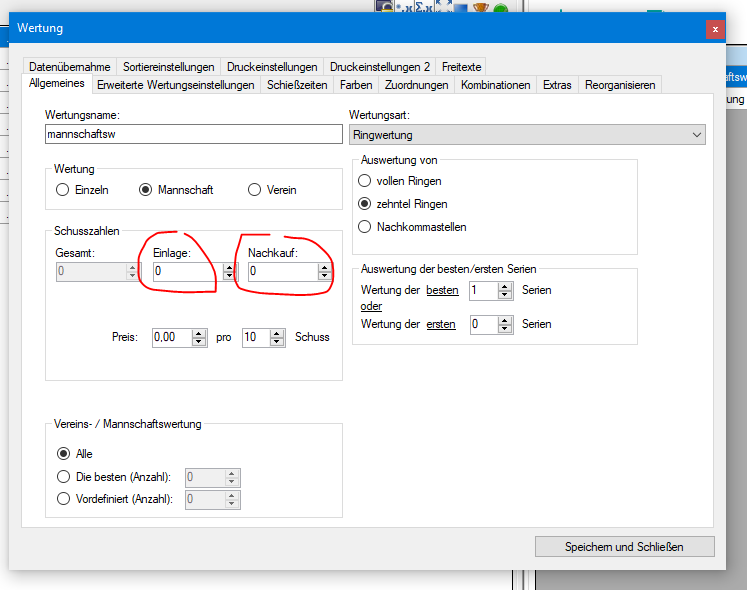The image size is (747, 590).
Task: Close the Wertung dialog window
Action: (x=714, y=28)
